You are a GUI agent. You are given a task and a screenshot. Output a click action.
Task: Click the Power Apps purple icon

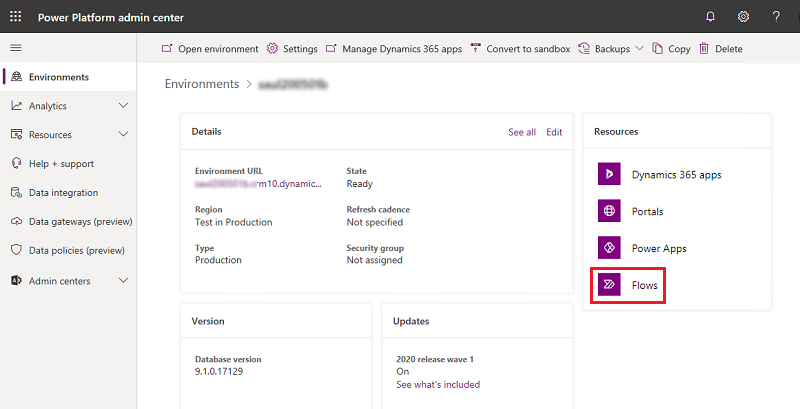click(x=609, y=248)
